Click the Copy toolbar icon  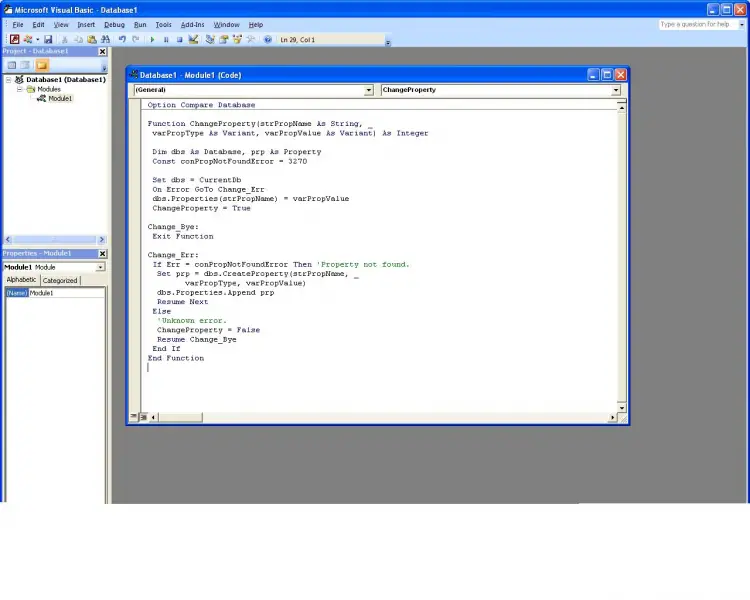78,39
